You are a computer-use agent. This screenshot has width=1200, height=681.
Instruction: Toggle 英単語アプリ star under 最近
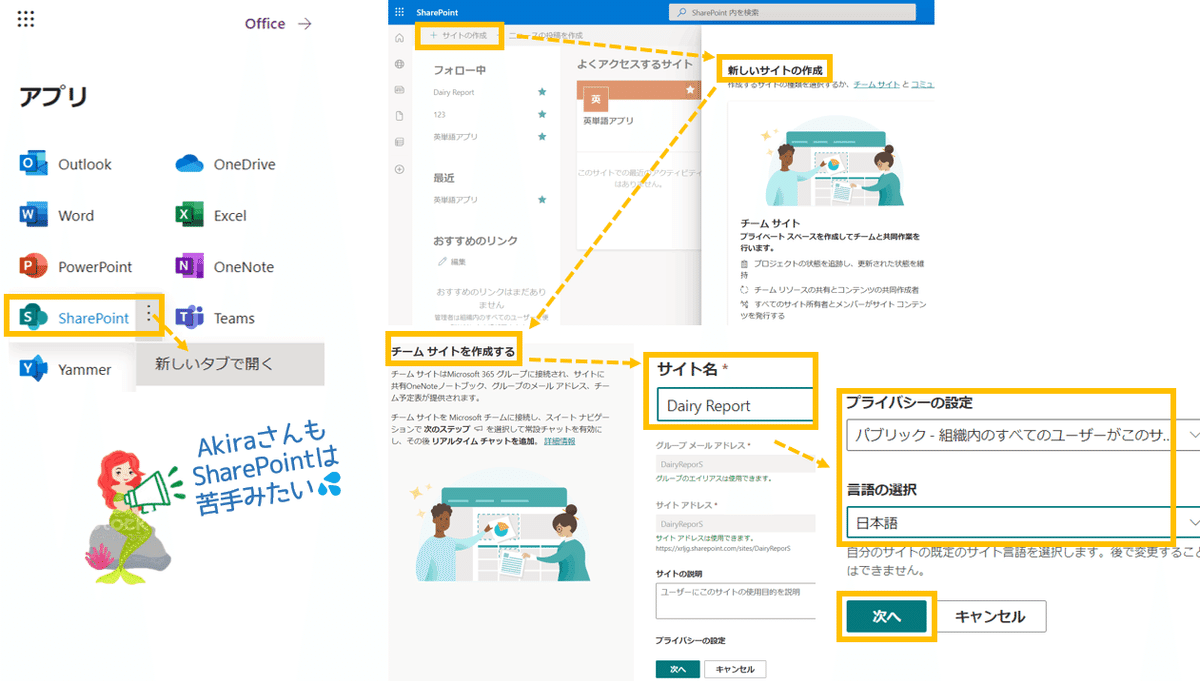542,200
